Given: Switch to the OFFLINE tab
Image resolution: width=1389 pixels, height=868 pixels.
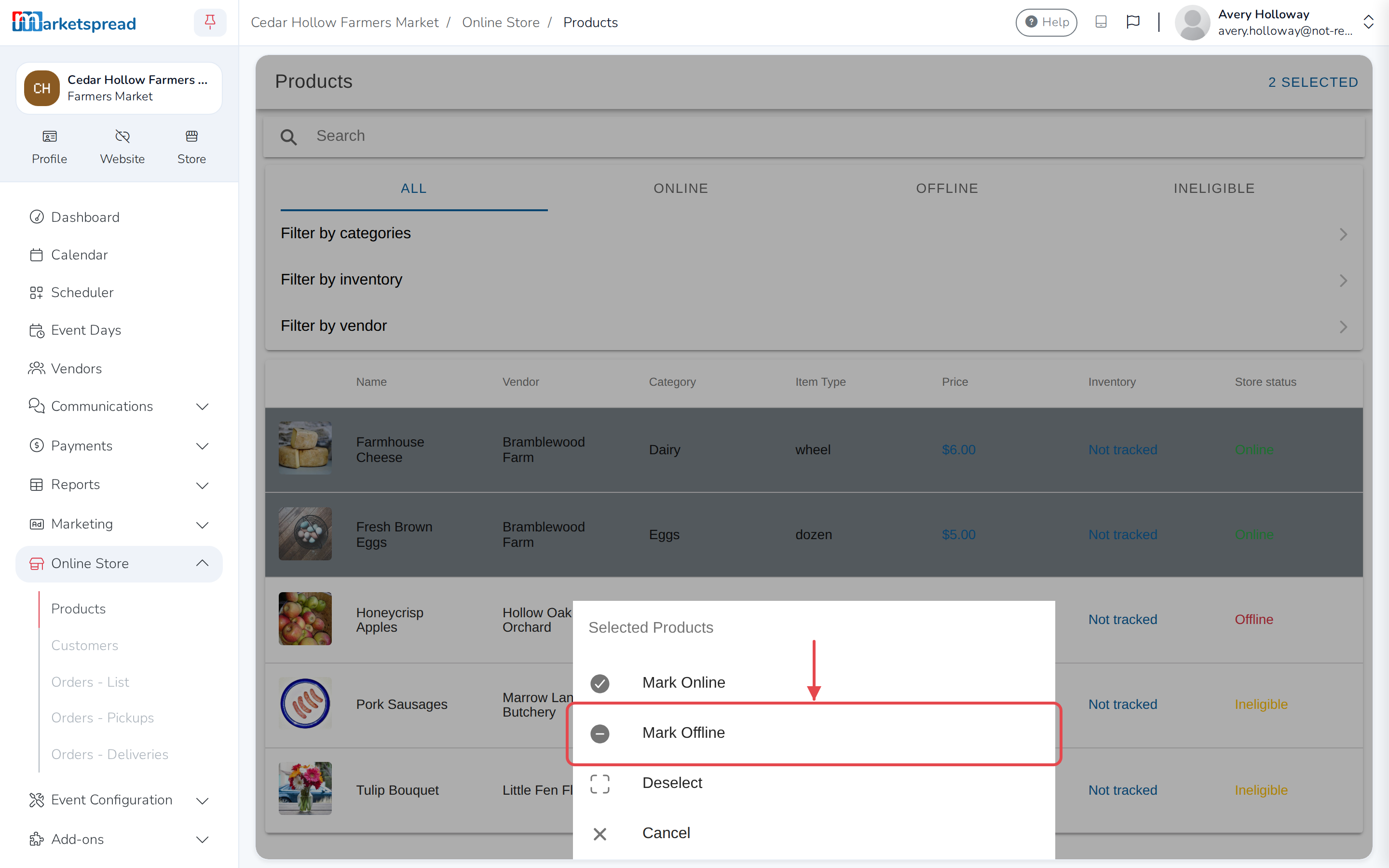Looking at the screenshot, I should tap(947, 188).
